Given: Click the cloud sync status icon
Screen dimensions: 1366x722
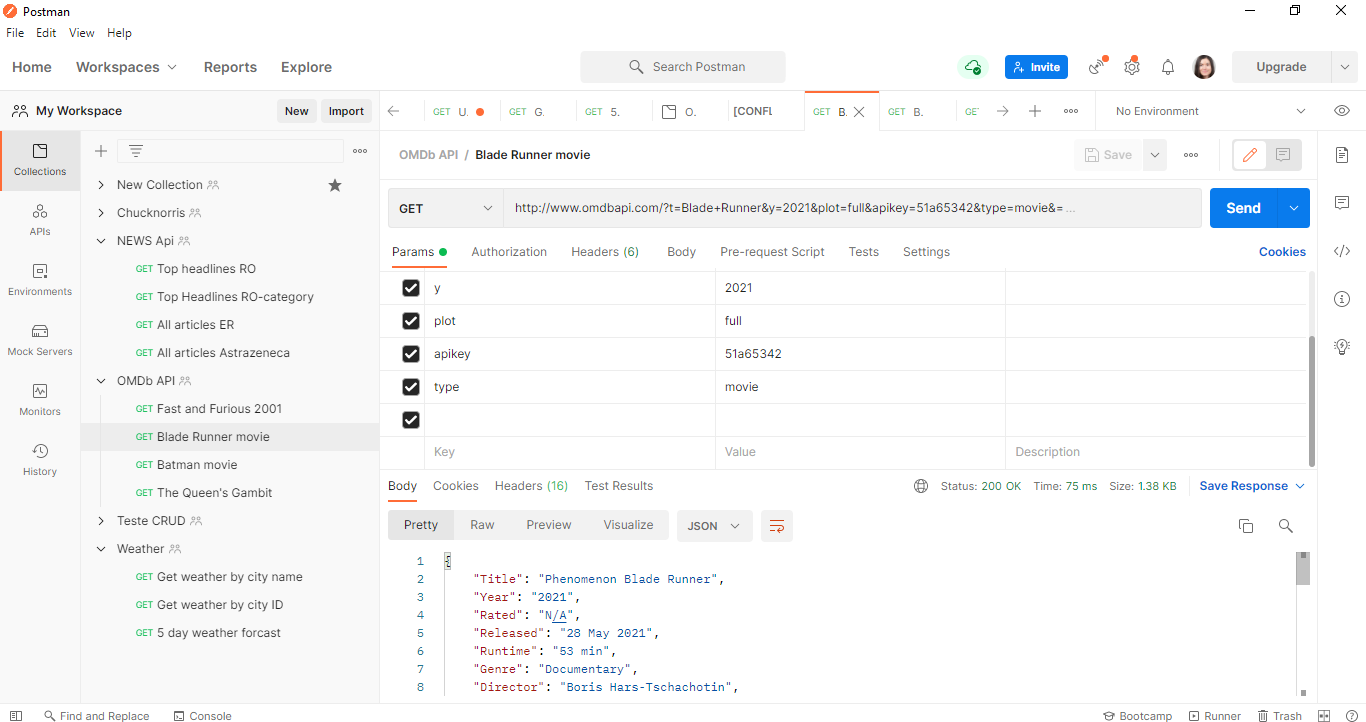Looking at the screenshot, I should [972, 67].
